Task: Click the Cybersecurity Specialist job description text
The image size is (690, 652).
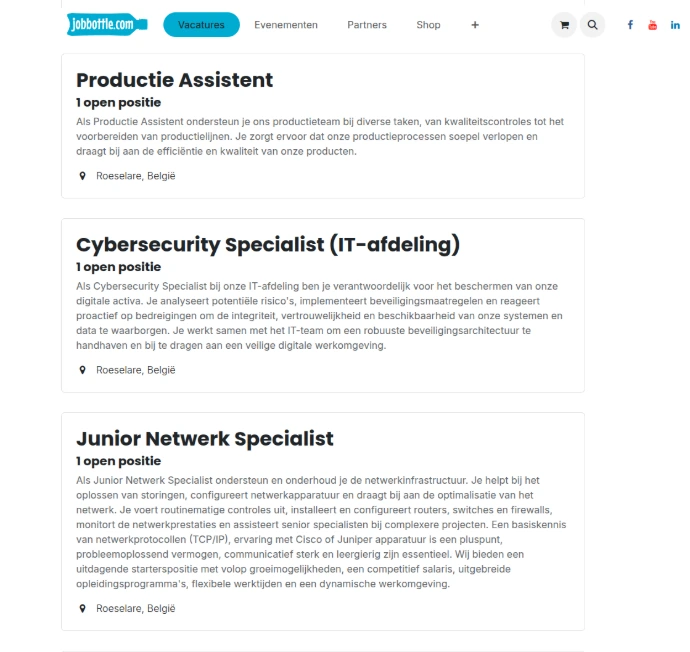Action: pos(317,316)
